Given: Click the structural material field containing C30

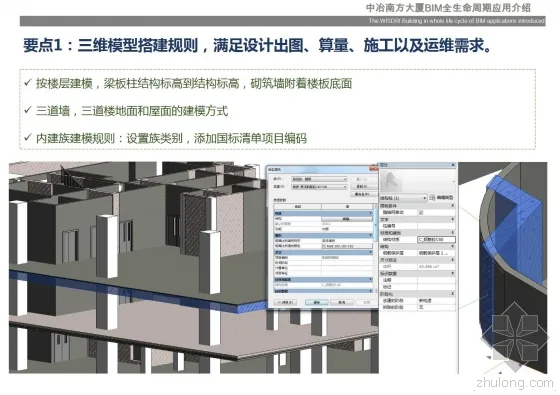Looking at the screenshot, I should point(436,240).
